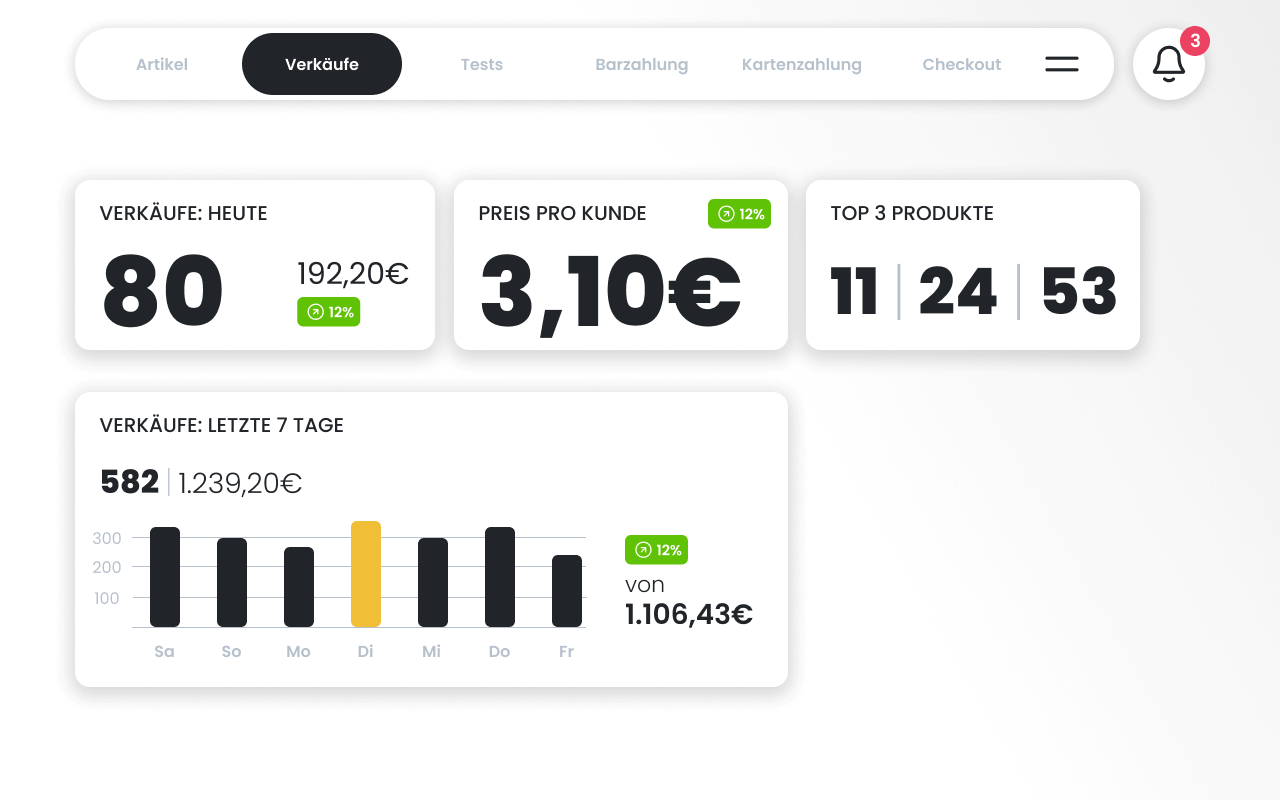Click top product number 11
The height and width of the screenshot is (800, 1280).
(x=854, y=292)
